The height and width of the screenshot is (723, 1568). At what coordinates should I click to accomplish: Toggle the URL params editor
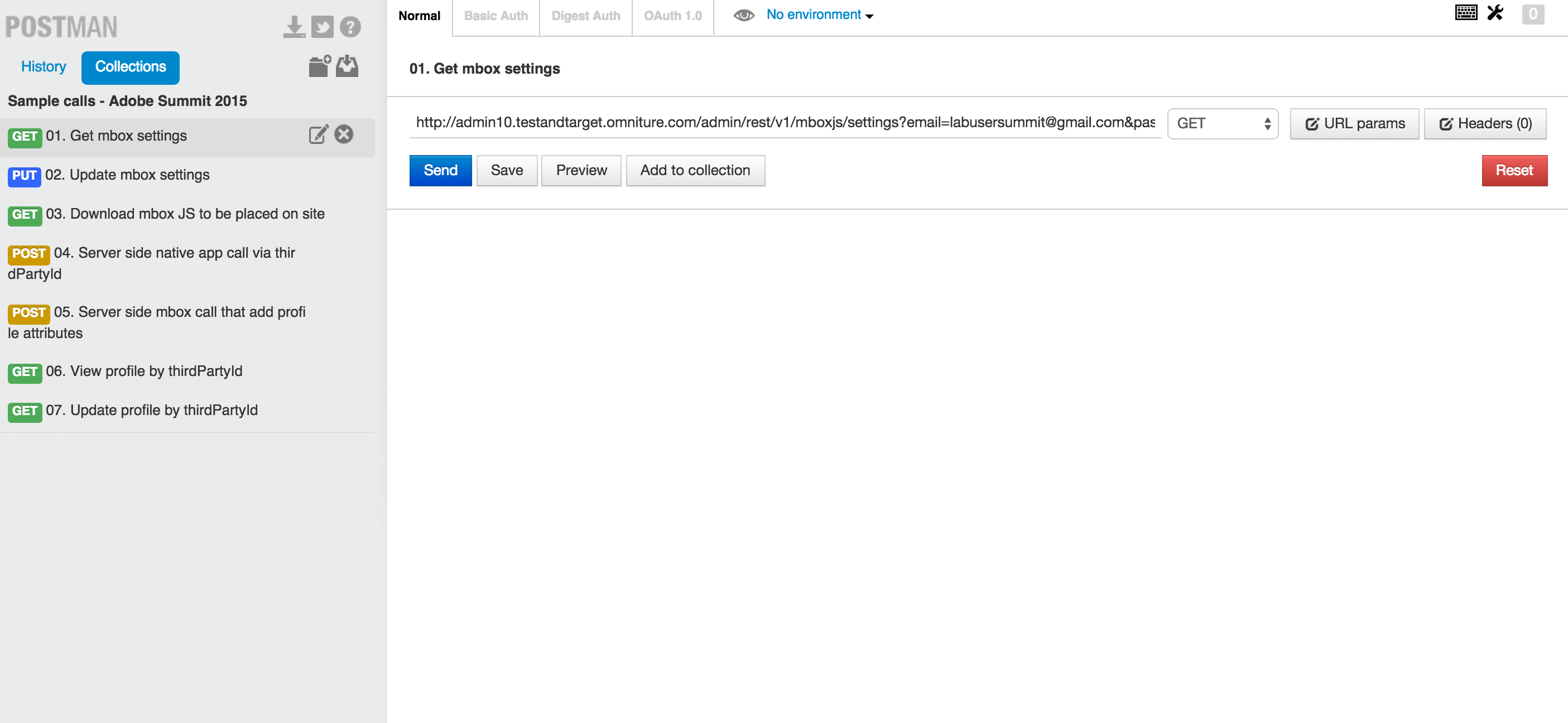click(1354, 123)
